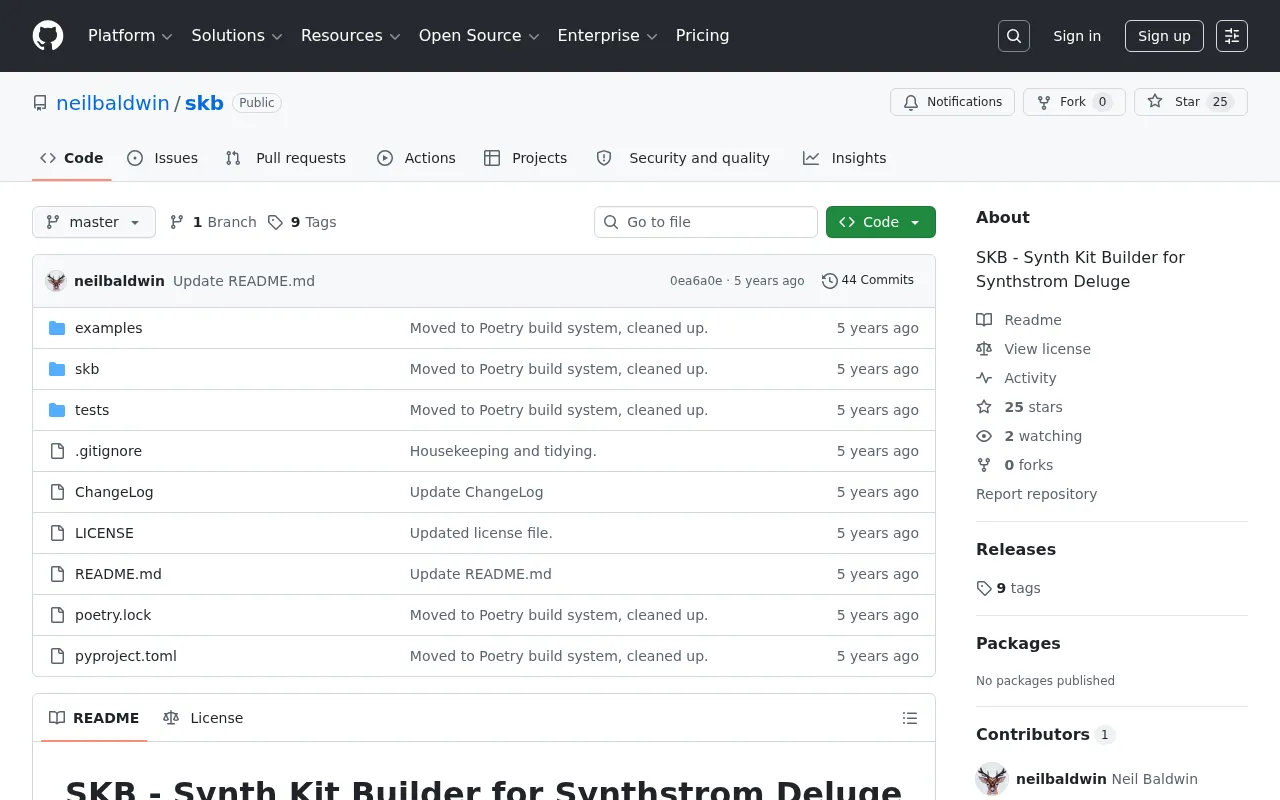
Task: Select the README tab in file panel
Action: [94, 718]
